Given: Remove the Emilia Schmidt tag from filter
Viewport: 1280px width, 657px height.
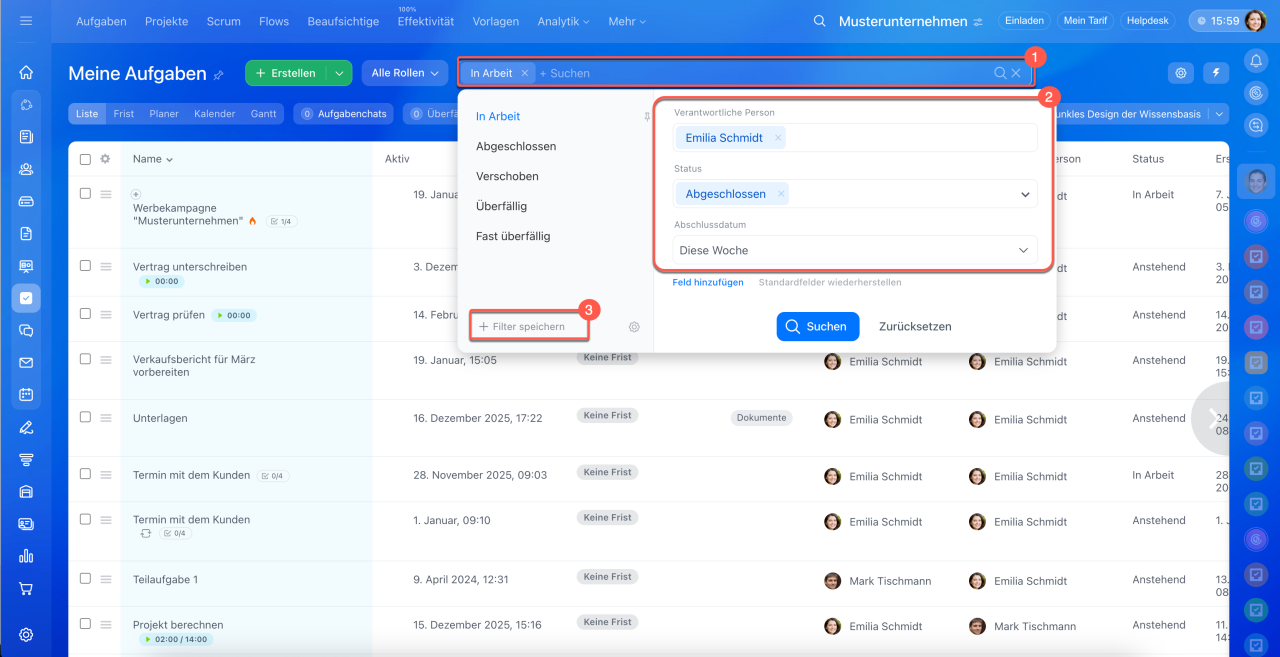Looking at the screenshot, I should point(779,138).
